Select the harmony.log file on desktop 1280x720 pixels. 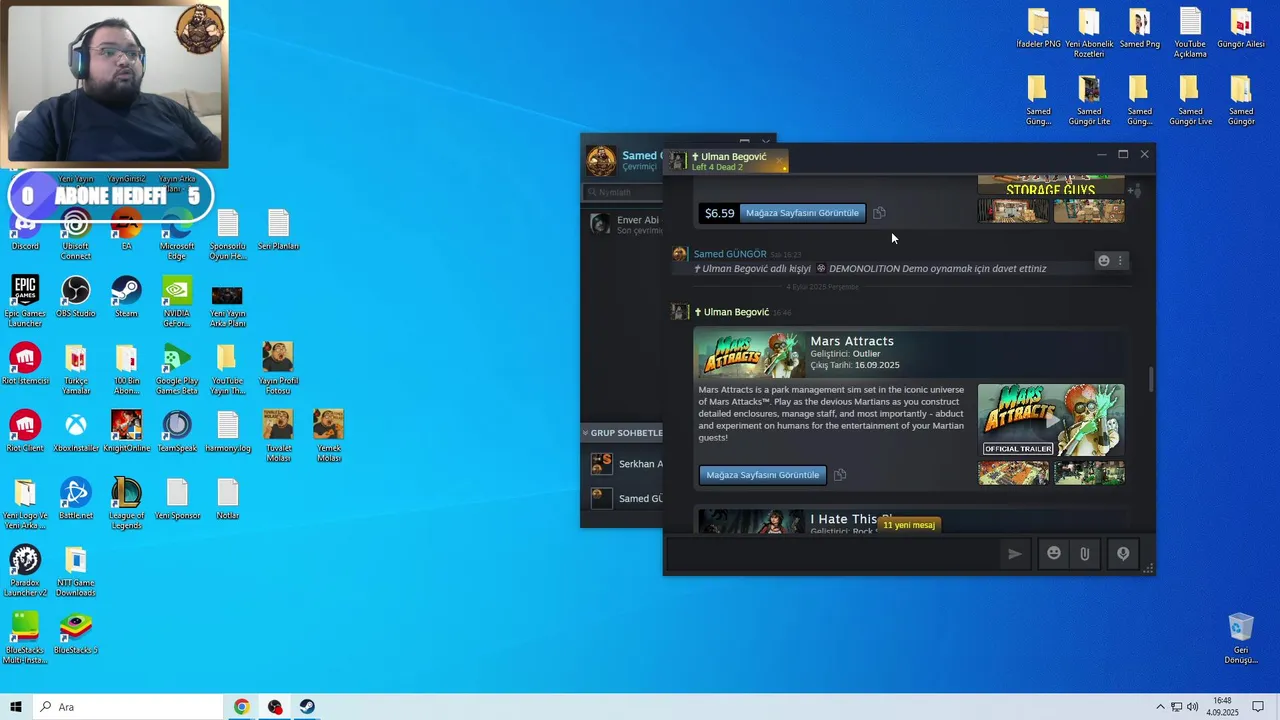click(227, 432)
